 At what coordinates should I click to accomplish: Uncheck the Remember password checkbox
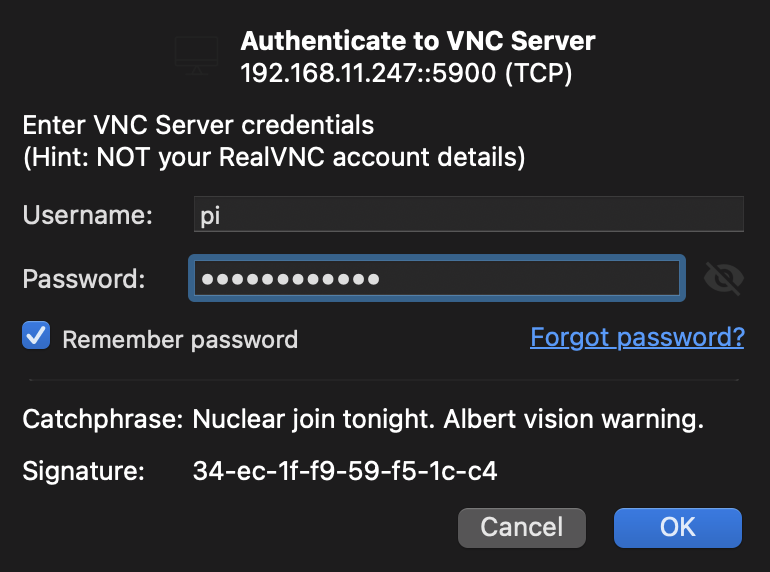36,335
